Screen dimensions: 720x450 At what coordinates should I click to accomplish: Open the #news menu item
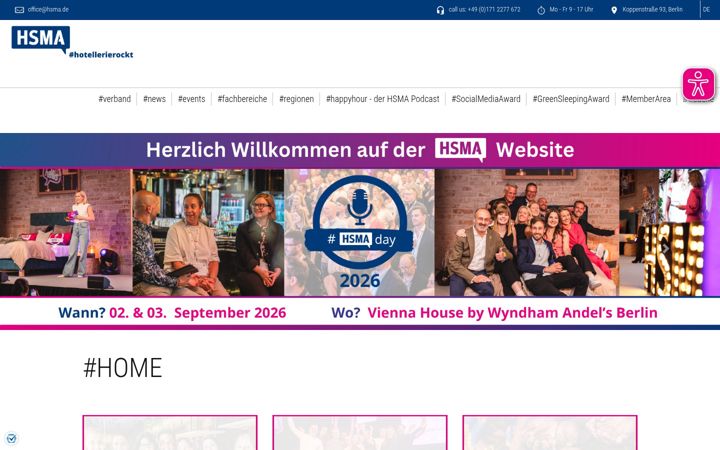(x=154, y=99)
